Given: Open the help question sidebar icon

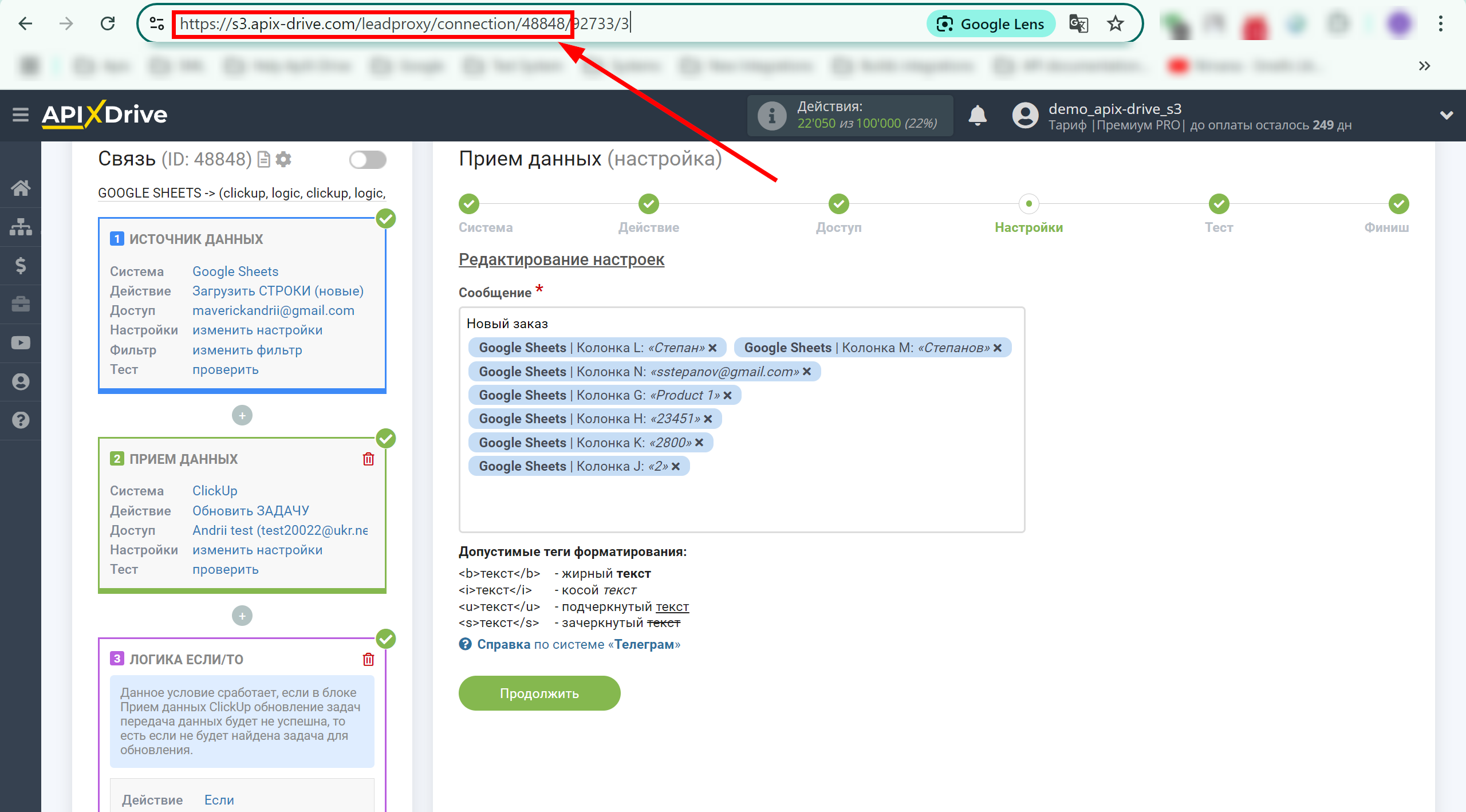Looking at the screenshot, I should (21, 420).
